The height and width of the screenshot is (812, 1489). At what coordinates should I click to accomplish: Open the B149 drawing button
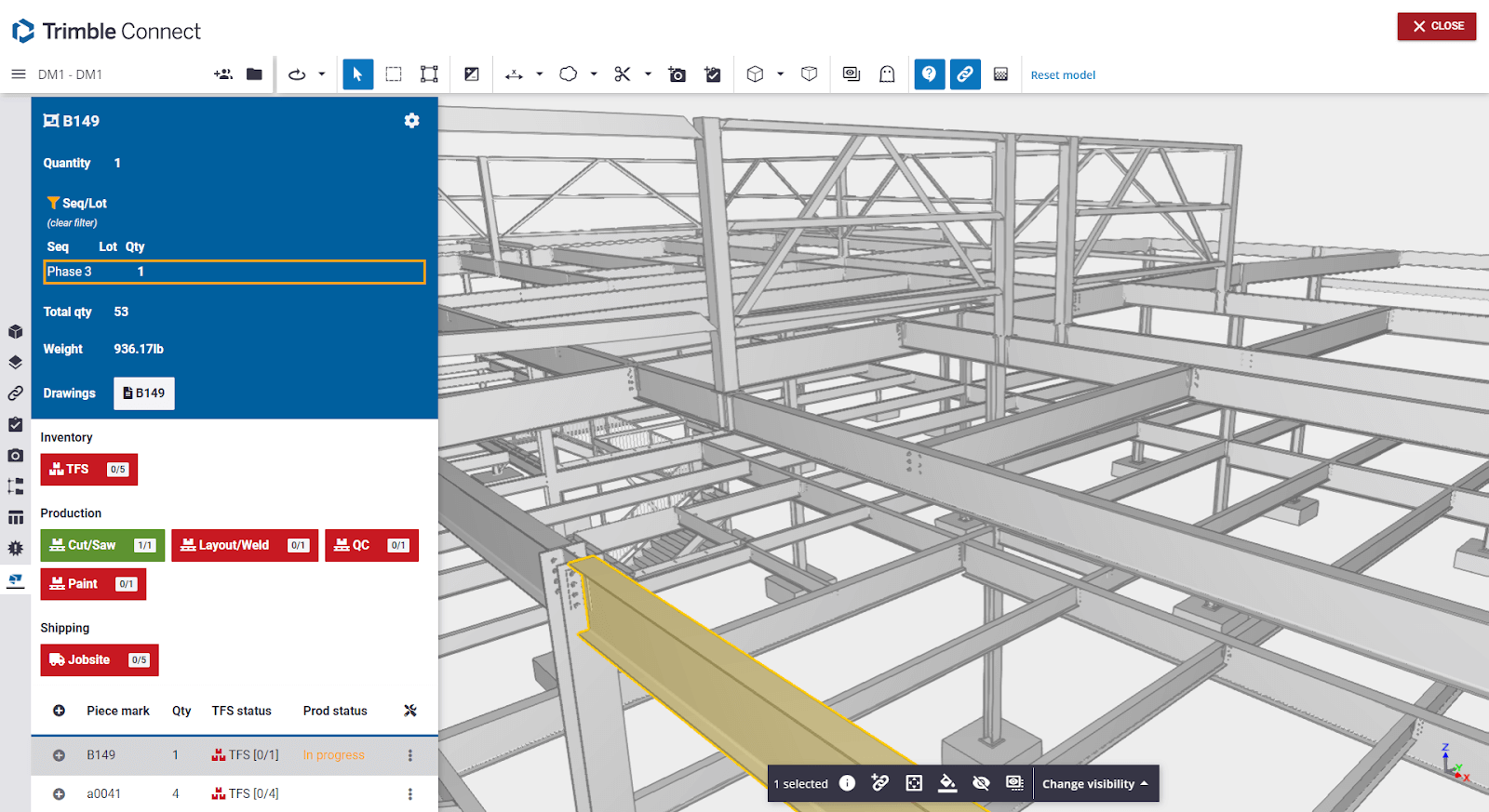click(x=144, y=393)
